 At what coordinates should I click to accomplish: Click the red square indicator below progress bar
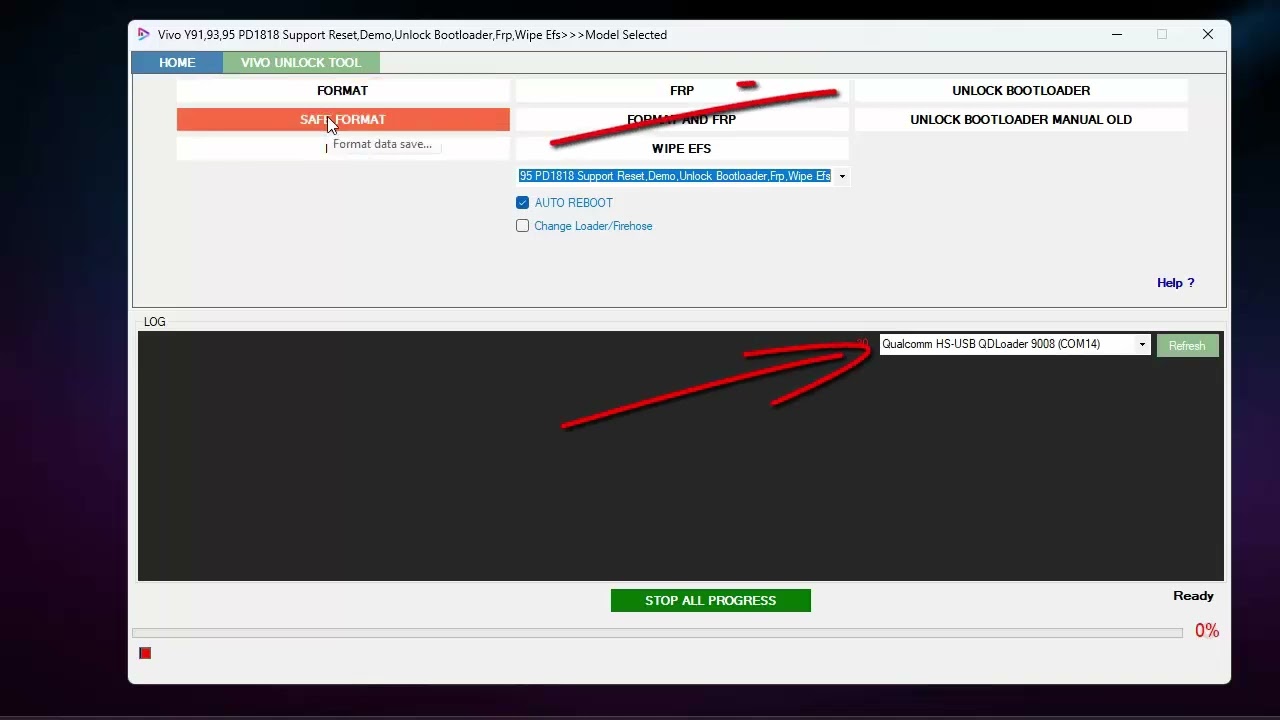(x=145, y=653)
